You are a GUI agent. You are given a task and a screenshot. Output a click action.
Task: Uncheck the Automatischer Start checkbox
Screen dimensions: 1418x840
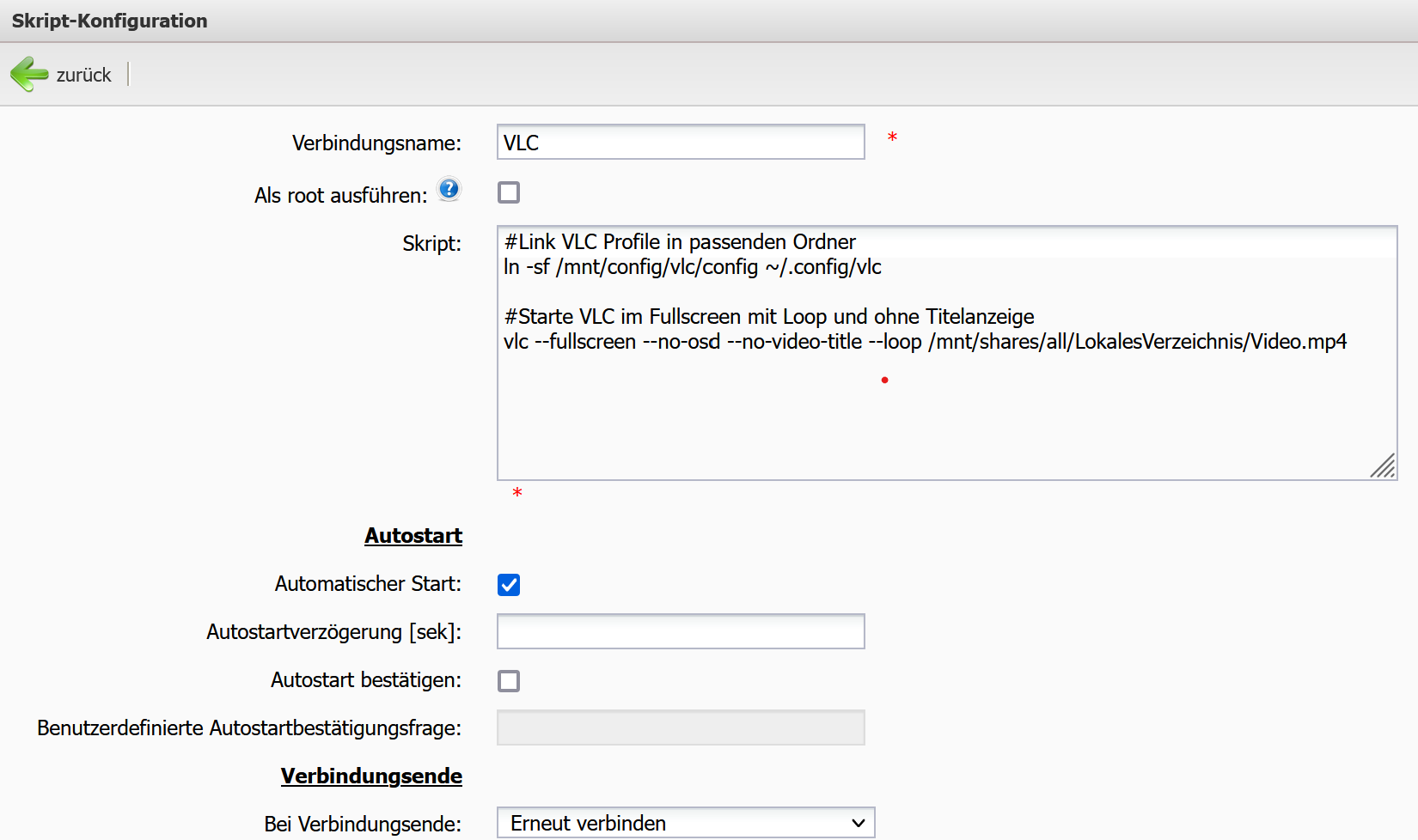click(x=509, y=585)
